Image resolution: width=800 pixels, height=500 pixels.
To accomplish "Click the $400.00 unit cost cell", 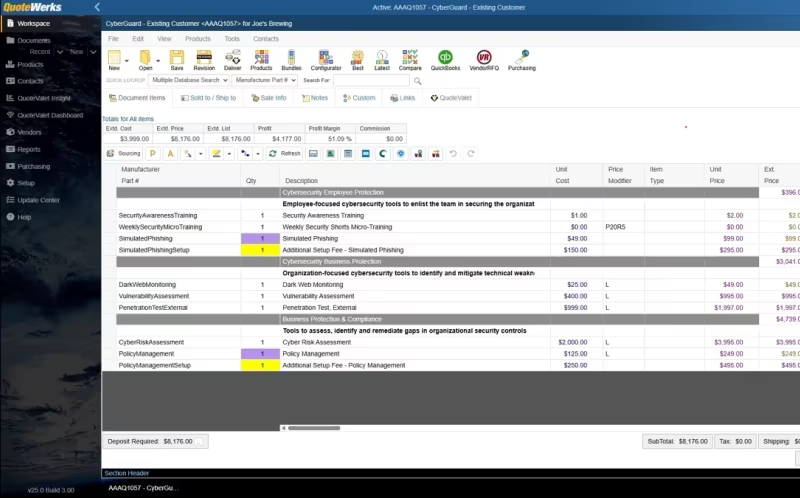I will tap(576, 296).
